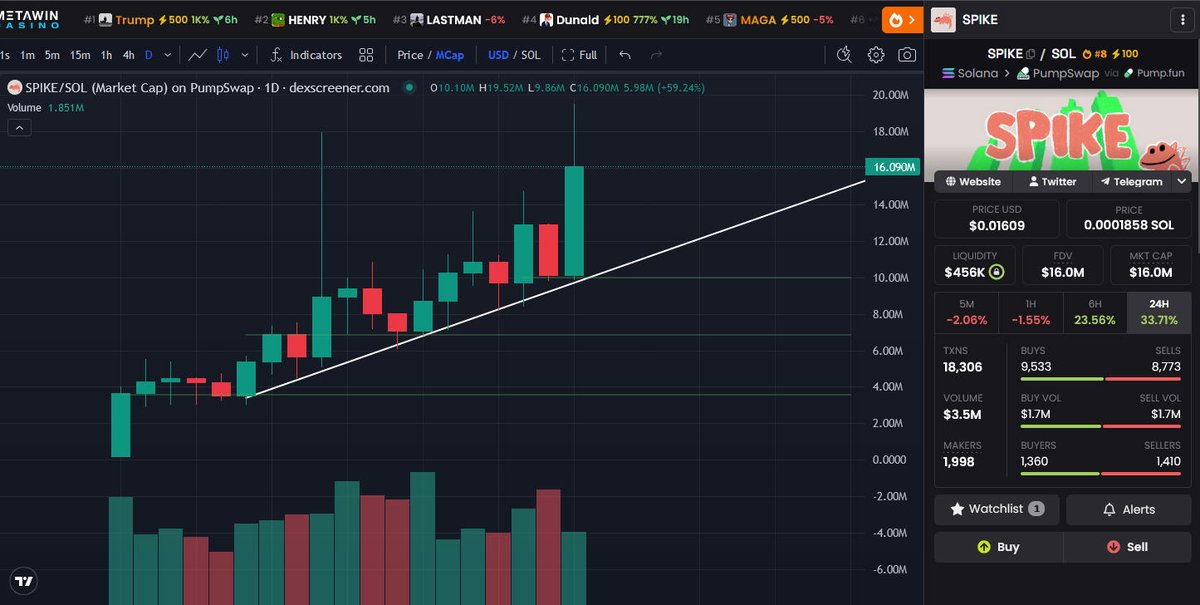Screen dimensions: 1200x605
Task: Select the 4h timeframe
Action: click(x=128, y=55)
